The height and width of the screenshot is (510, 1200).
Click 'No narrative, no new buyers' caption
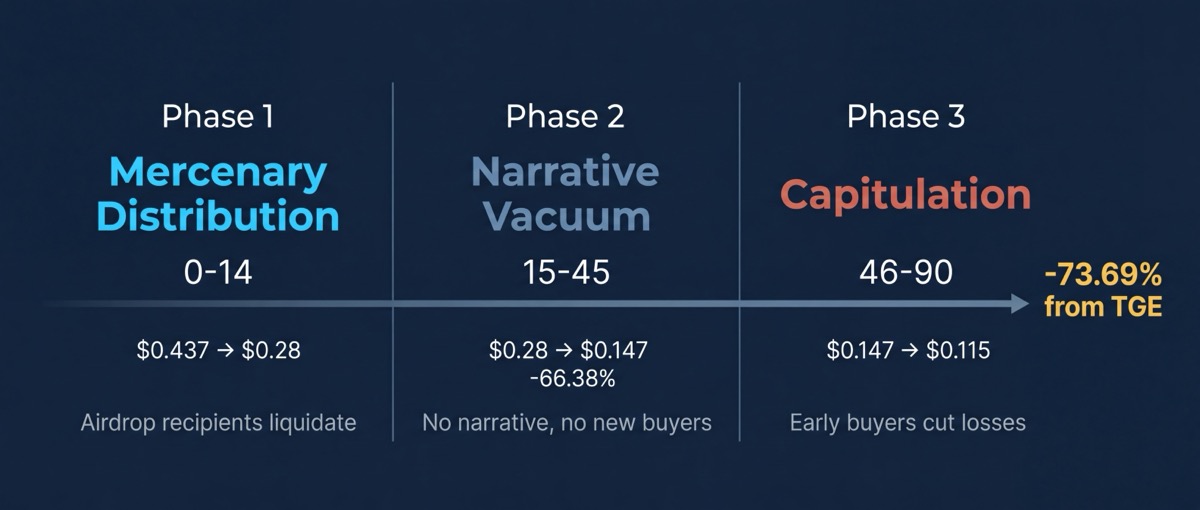coord(567,423)
